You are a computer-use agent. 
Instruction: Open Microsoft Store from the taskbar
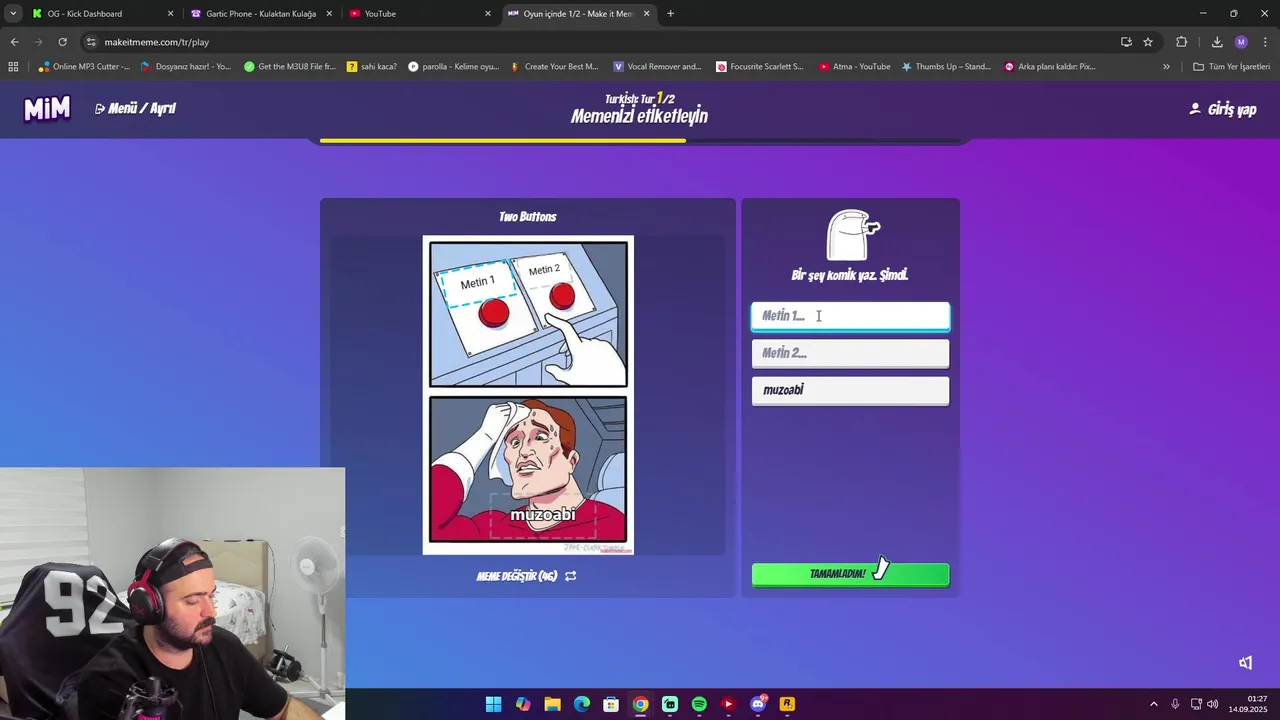pyautogui.click(x=611, y=704)
